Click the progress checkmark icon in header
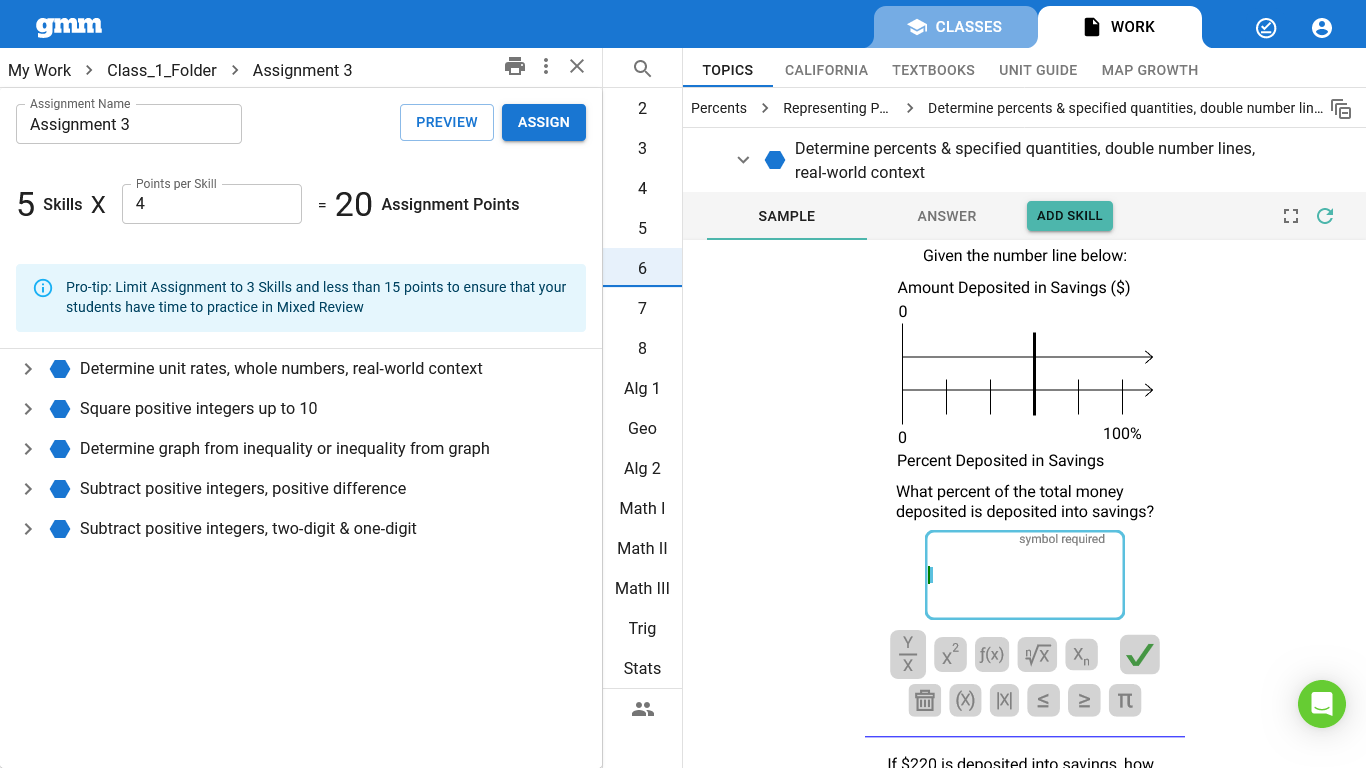Viewport: 1366px width, 768px height. click(1266, 28)
